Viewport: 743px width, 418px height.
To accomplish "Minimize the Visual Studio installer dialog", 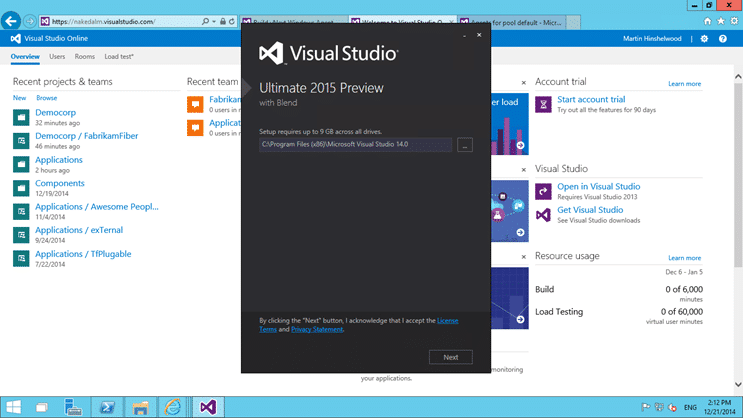I will (464, 36).
